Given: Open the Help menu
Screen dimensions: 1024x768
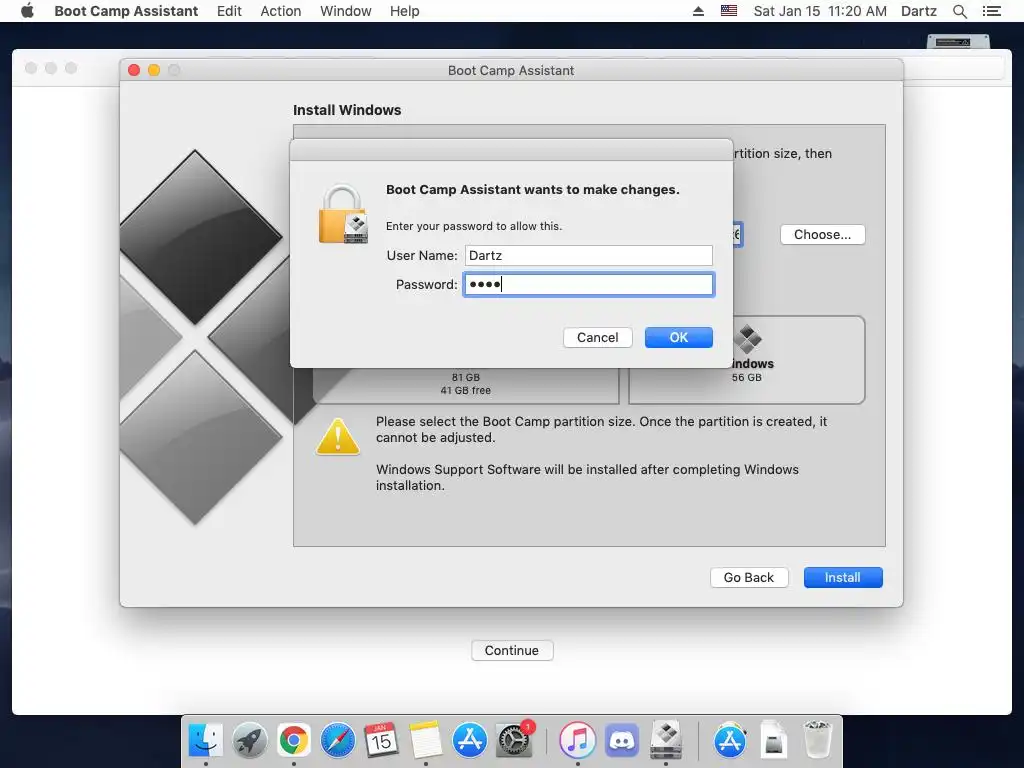Looking at the screenshot, I should click(404, 11).
